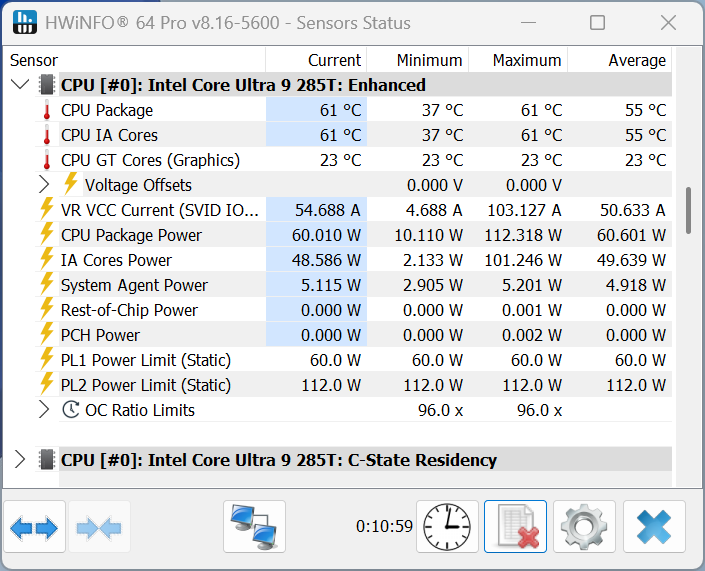Click the 54.688 A current value
This screenshot has width=705, height=571.
[327, 210]
